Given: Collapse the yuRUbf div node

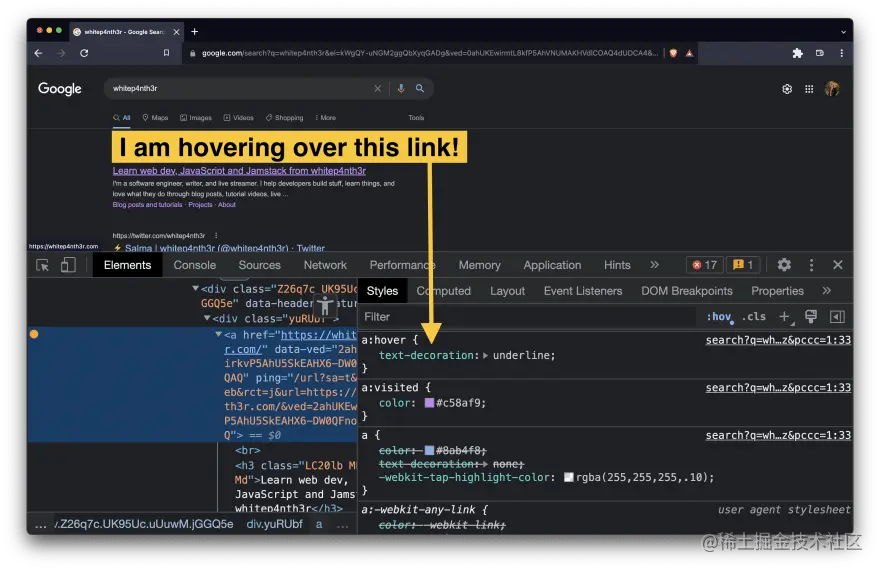Looking at the screenshot, I should [207, 318].
